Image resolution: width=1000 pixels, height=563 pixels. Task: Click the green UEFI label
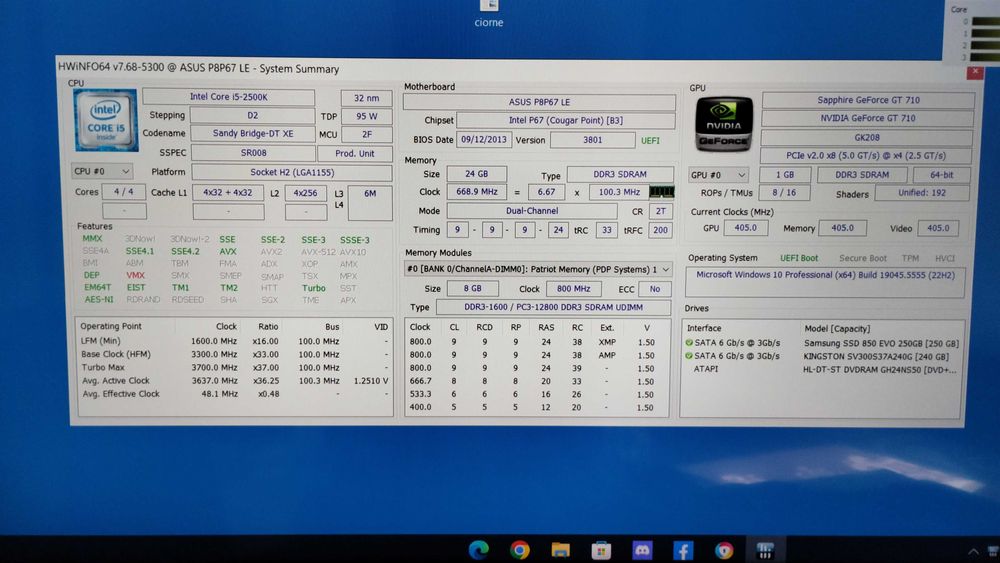[x=650, y=141]
